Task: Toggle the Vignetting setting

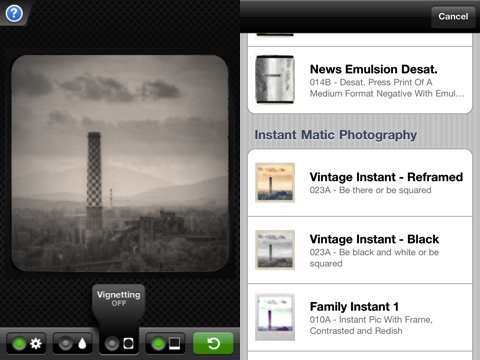Action: pos(119,343)
